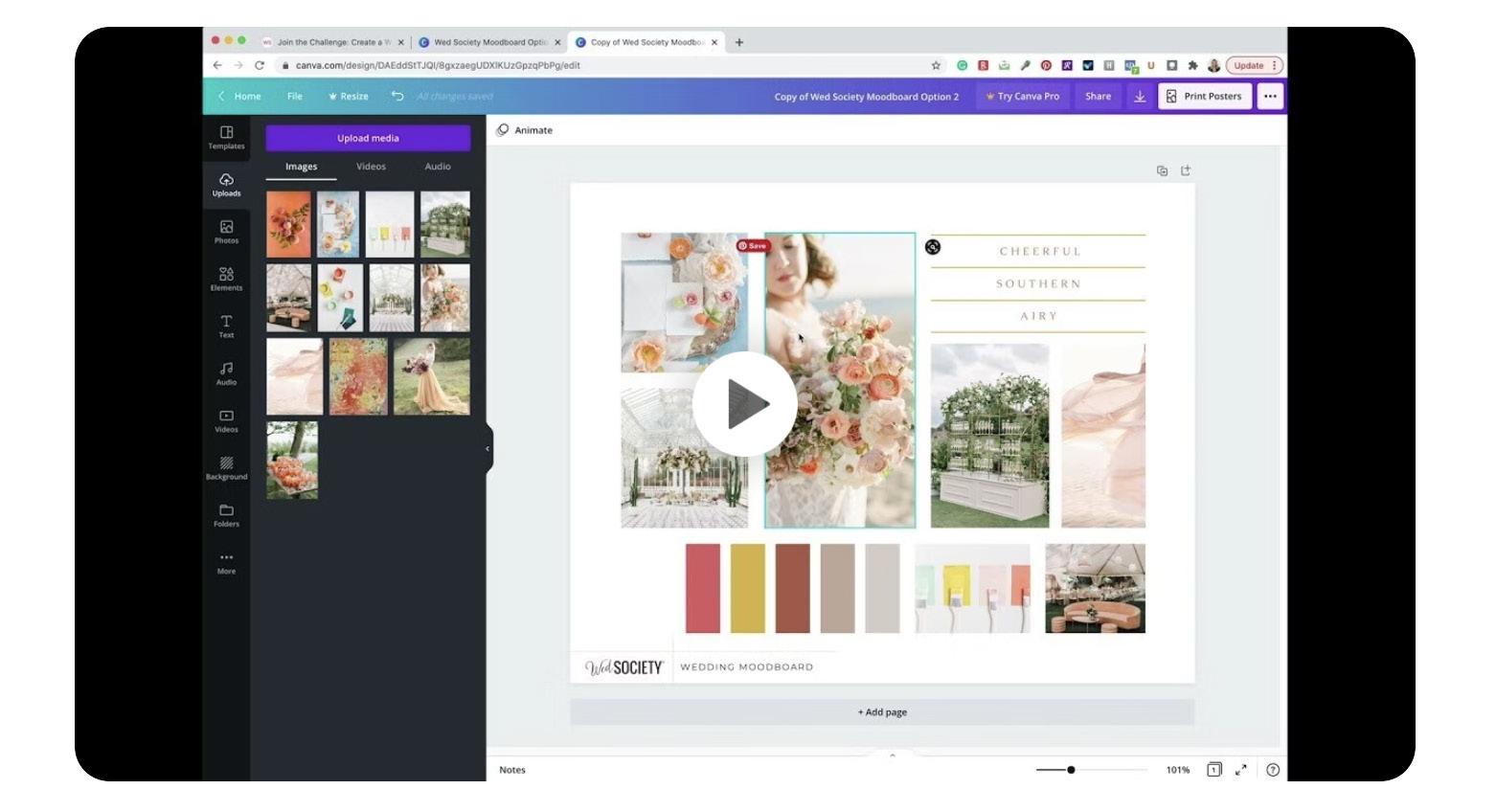
Task: Select the document title in the toolbar
Action: (867, 97)
